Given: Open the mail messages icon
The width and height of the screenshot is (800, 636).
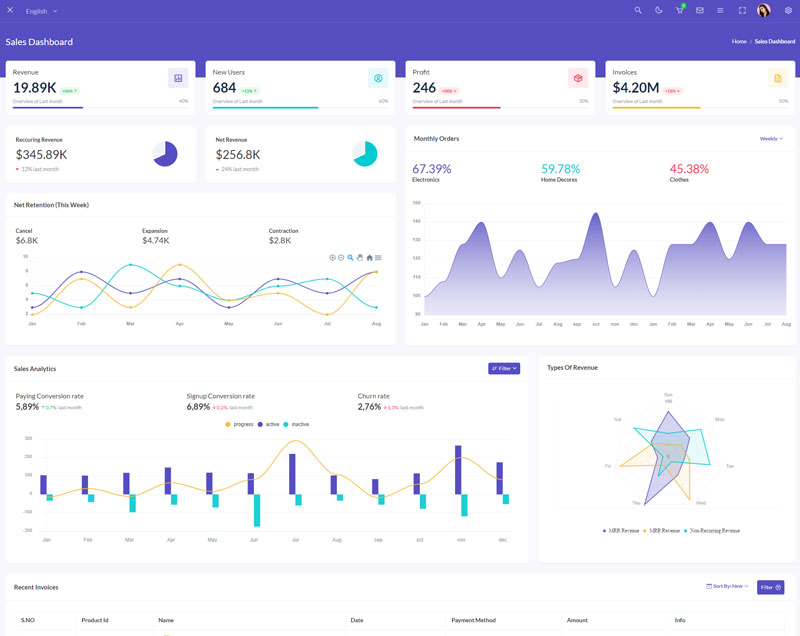Looking at the screenshot, I should (x=700, y=10).
